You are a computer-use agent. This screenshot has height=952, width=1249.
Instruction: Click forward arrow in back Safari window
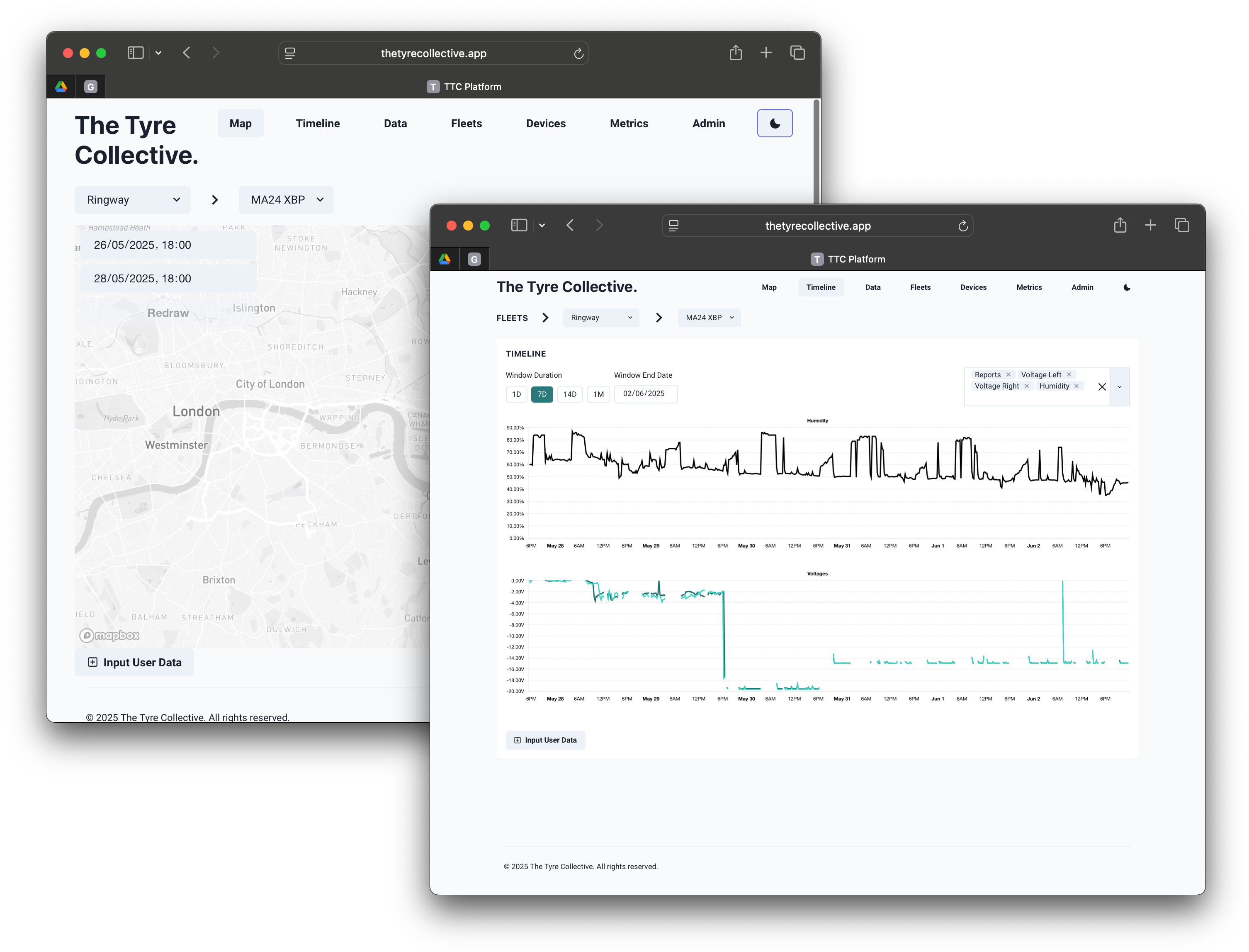(x=216, y=53)
